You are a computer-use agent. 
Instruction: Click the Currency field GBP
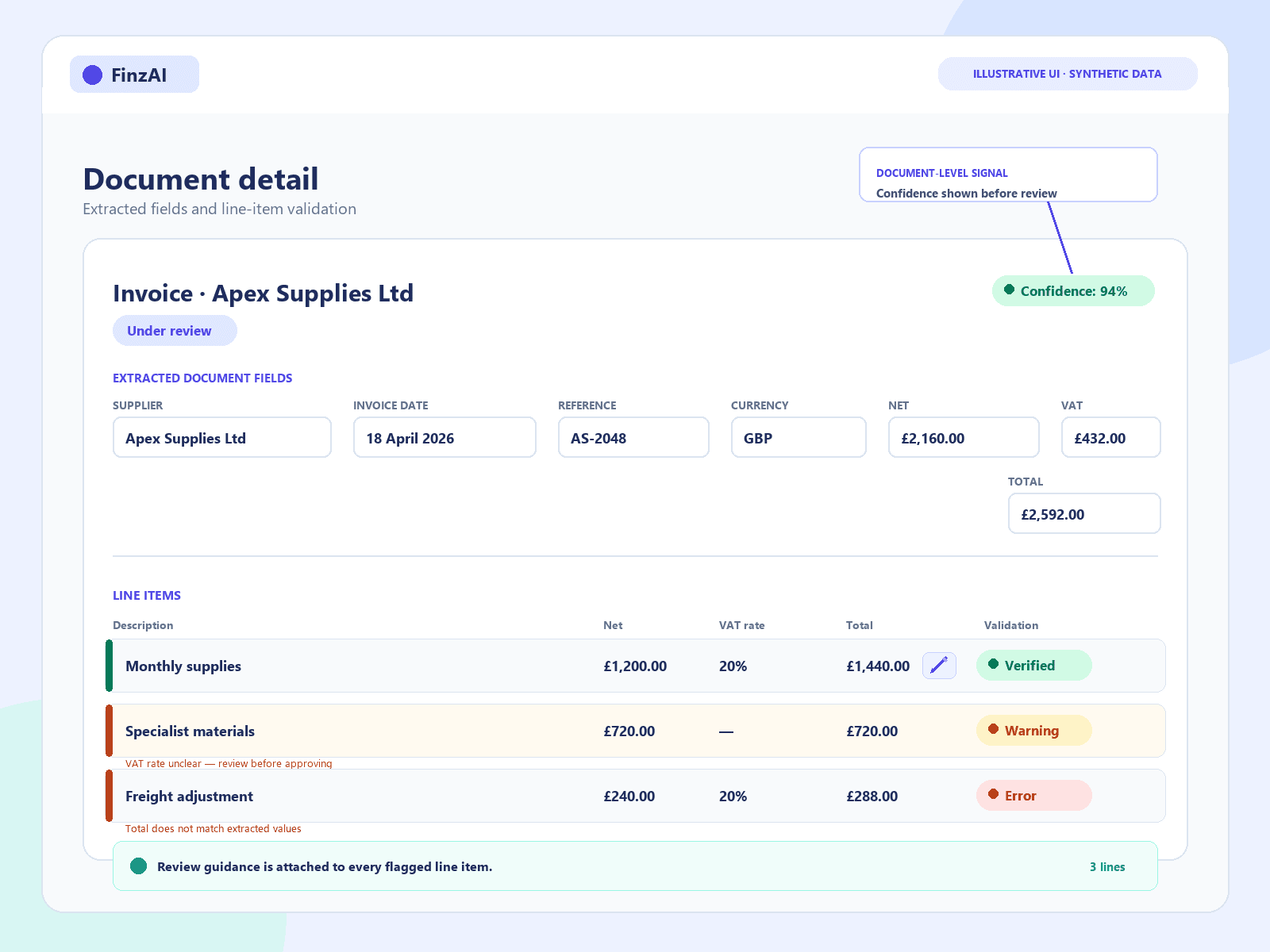point(799,437)
